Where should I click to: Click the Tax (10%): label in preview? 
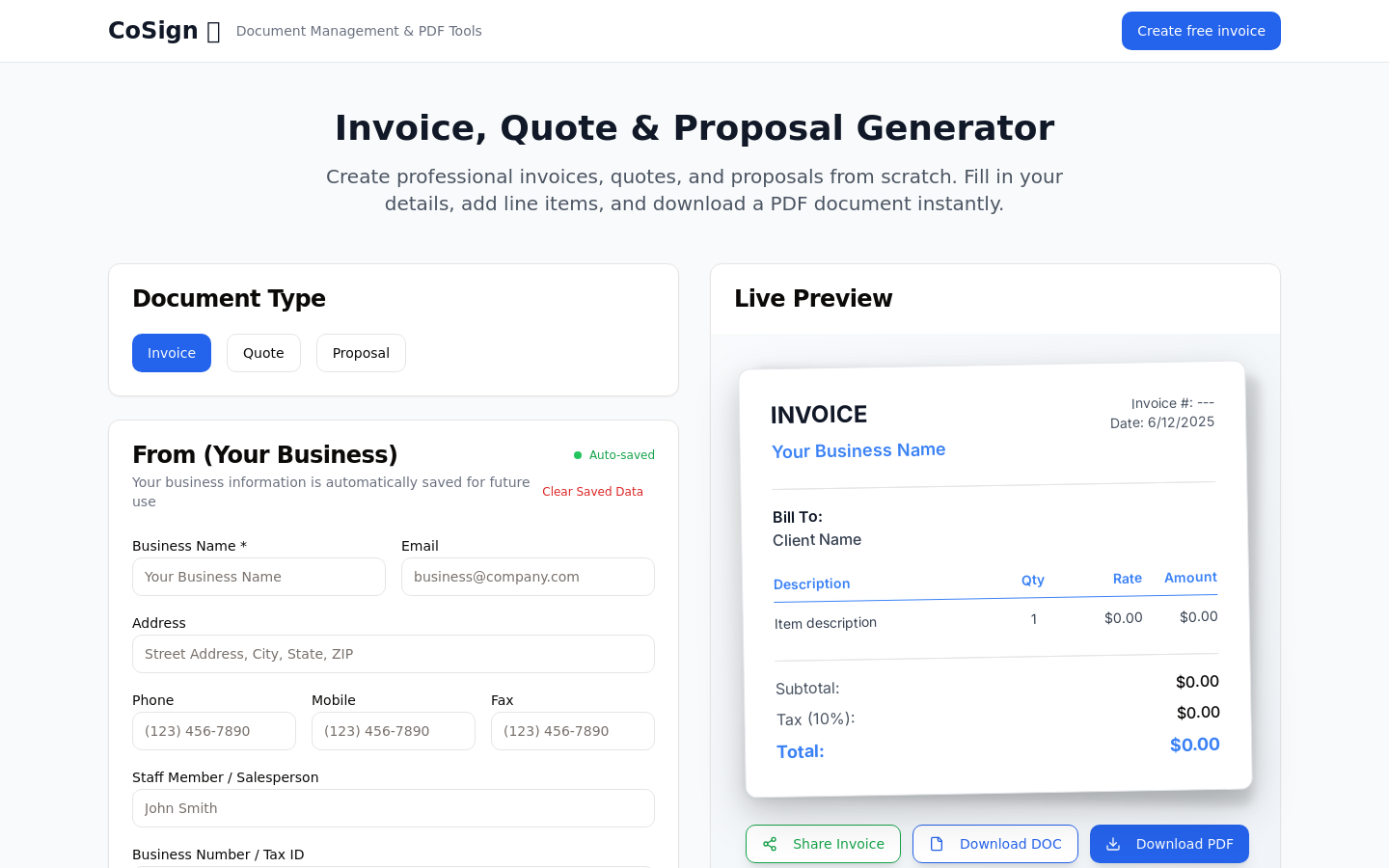point(816,719)
